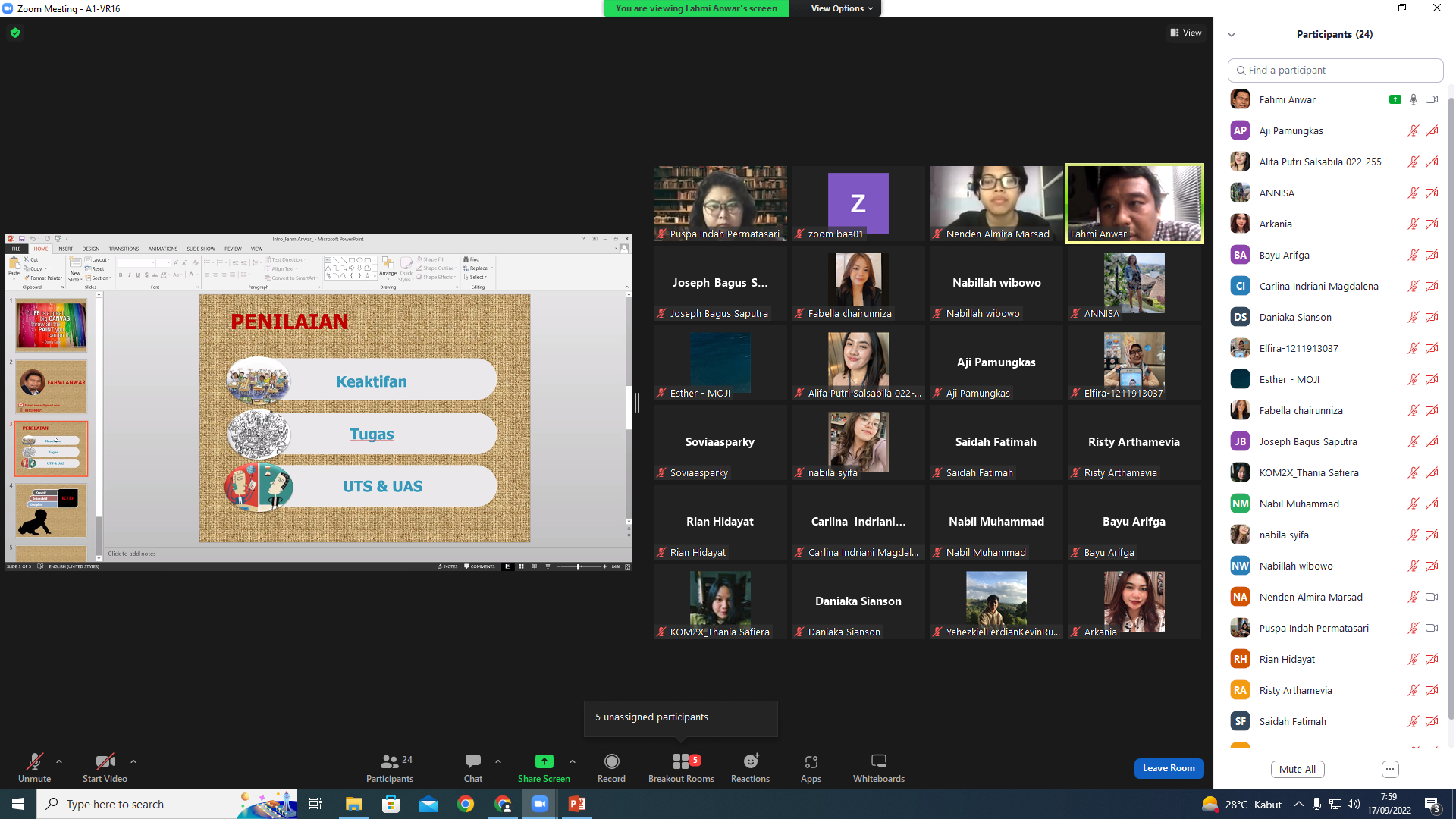Viewport: 1456px width, 819px height.
Task: Open the Chat icon
Action: (x=473, y=761)
